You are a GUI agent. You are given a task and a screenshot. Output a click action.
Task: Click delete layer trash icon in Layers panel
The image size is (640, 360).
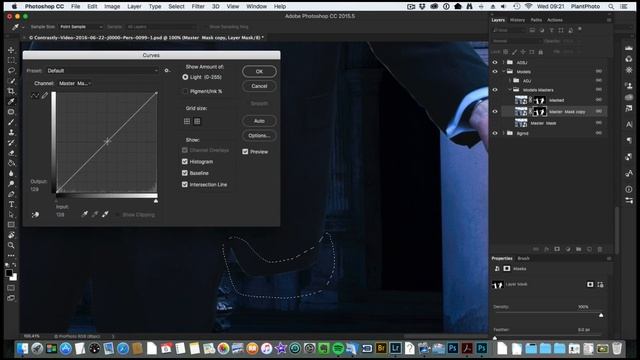click(x=600, y=249)
